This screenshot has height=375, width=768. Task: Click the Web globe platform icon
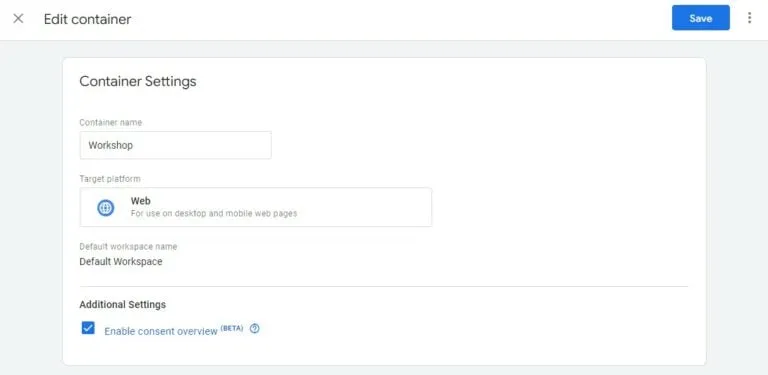[105, 207]
